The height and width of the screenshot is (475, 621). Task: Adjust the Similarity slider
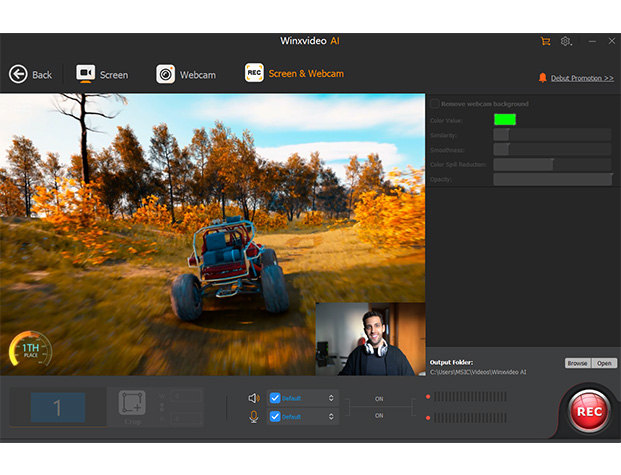(x=552, y=135)
